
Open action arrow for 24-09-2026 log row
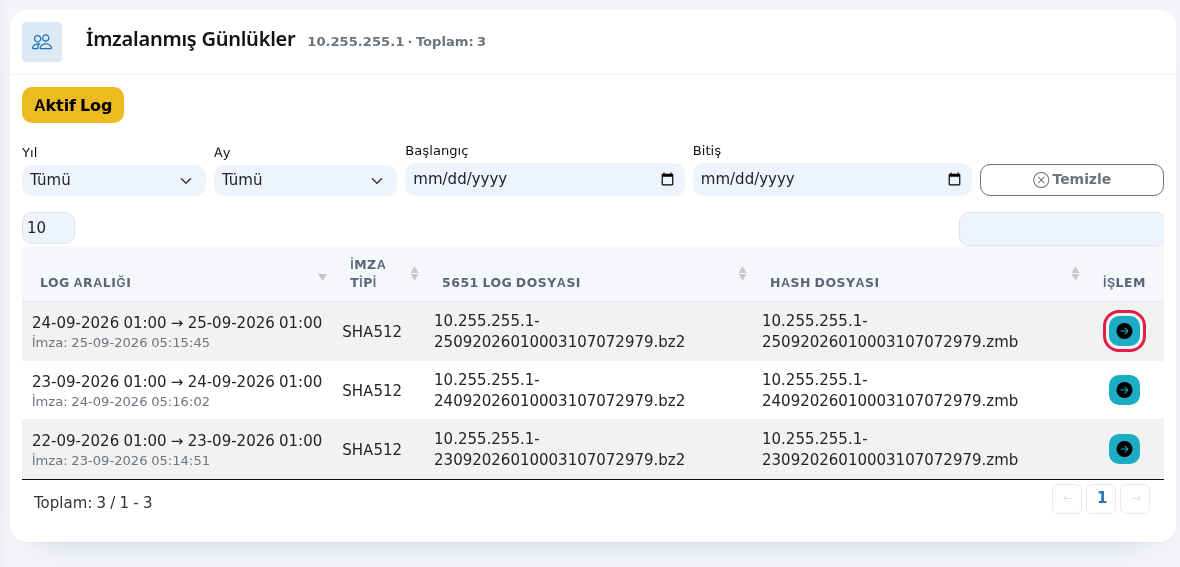pos(1124,331)
